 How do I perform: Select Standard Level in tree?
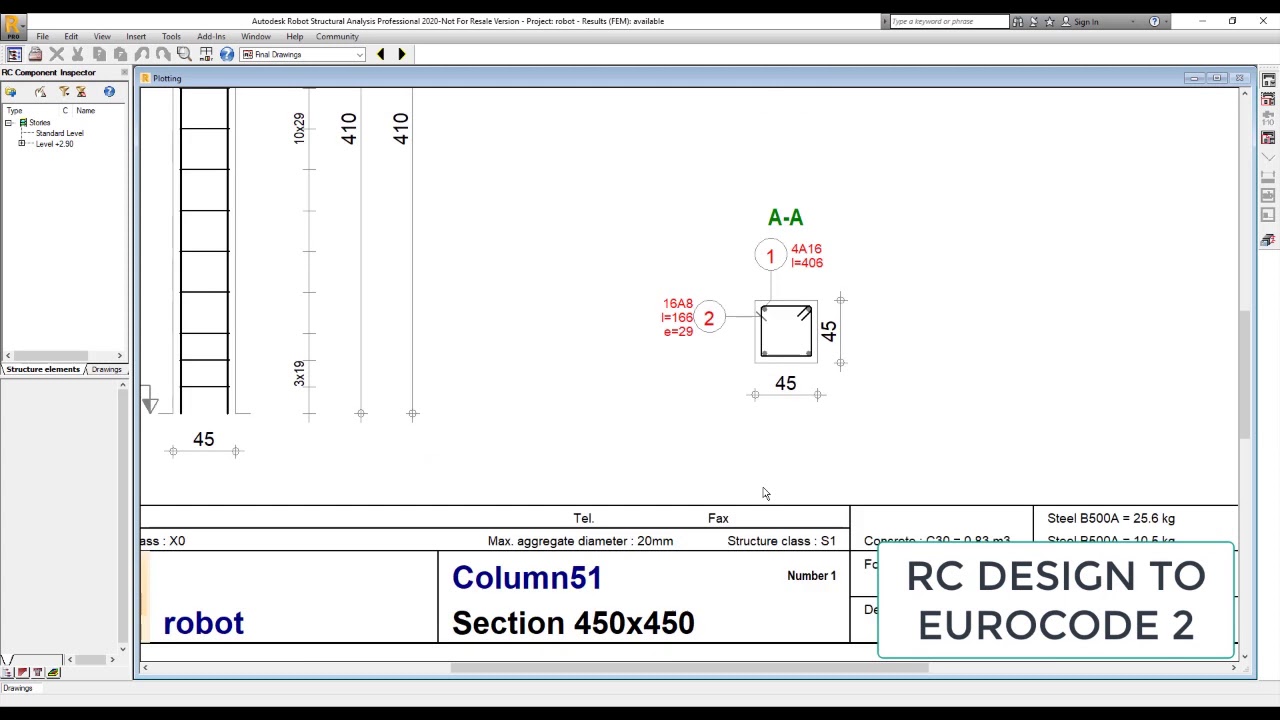point(59,133)
